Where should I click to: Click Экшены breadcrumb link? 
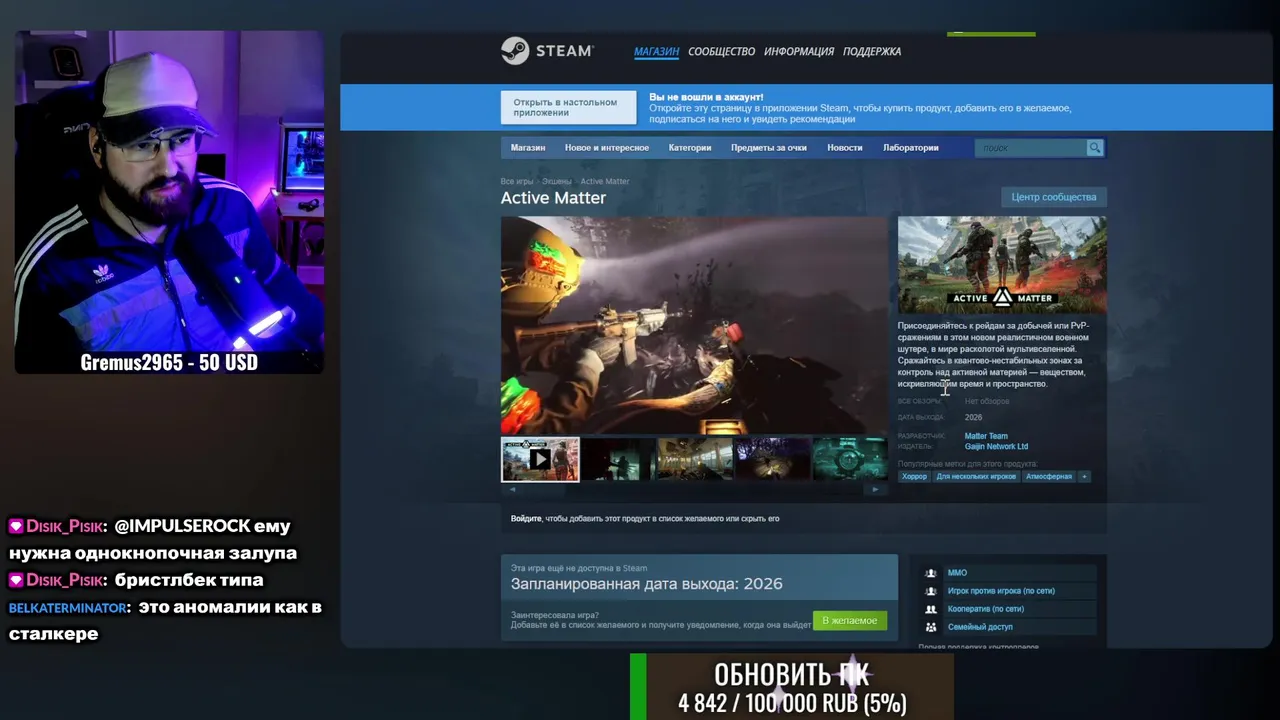[557, 182]
